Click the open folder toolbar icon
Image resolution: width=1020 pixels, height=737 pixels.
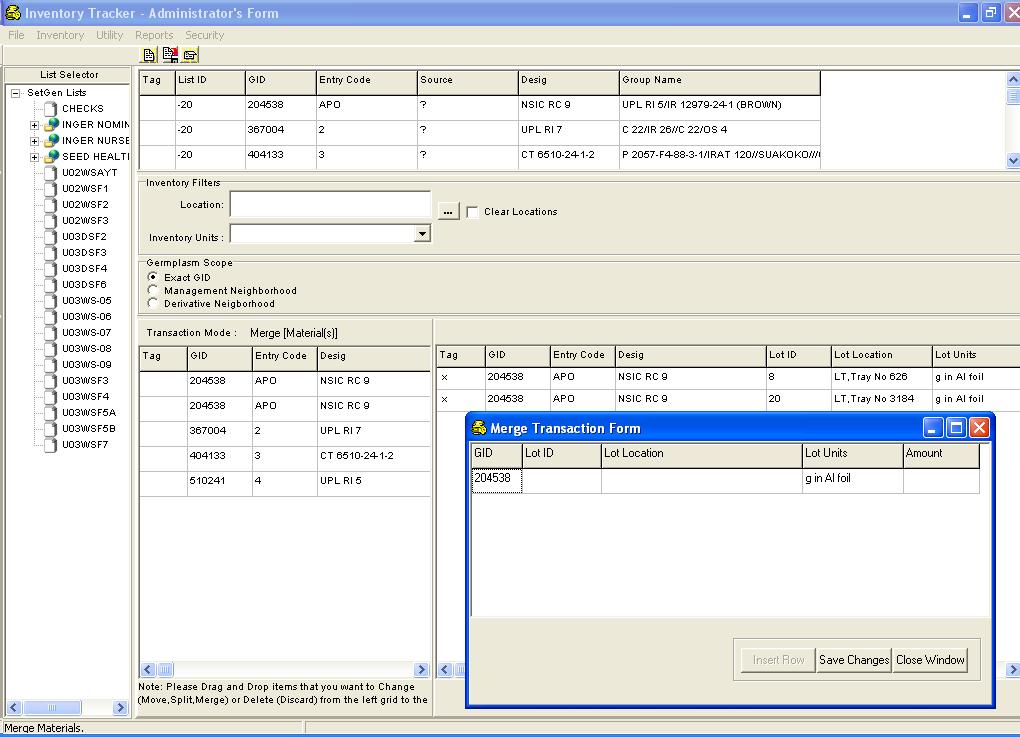tap(190, 55)
